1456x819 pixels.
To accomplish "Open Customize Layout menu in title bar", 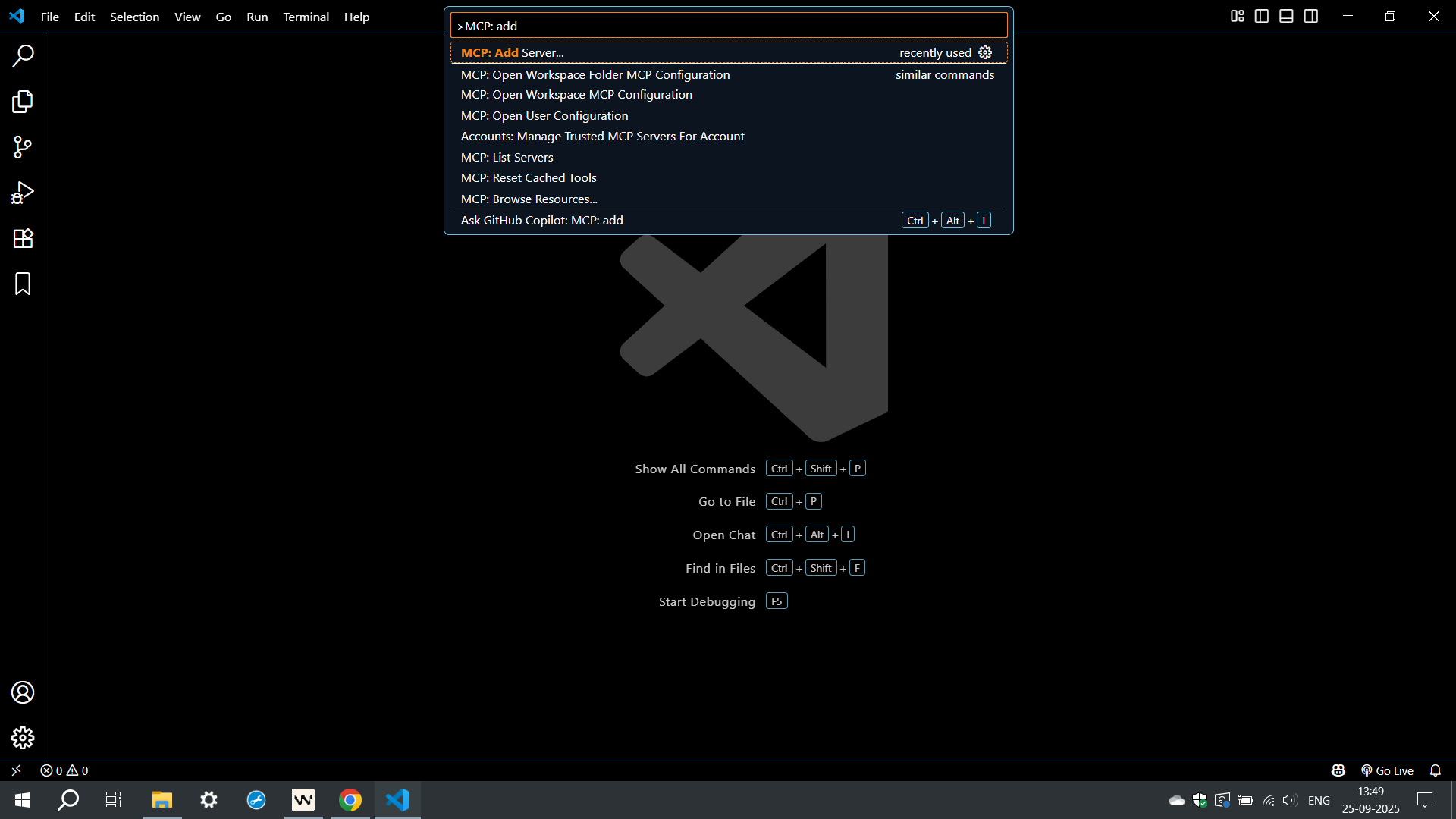I will point(1237,16).
